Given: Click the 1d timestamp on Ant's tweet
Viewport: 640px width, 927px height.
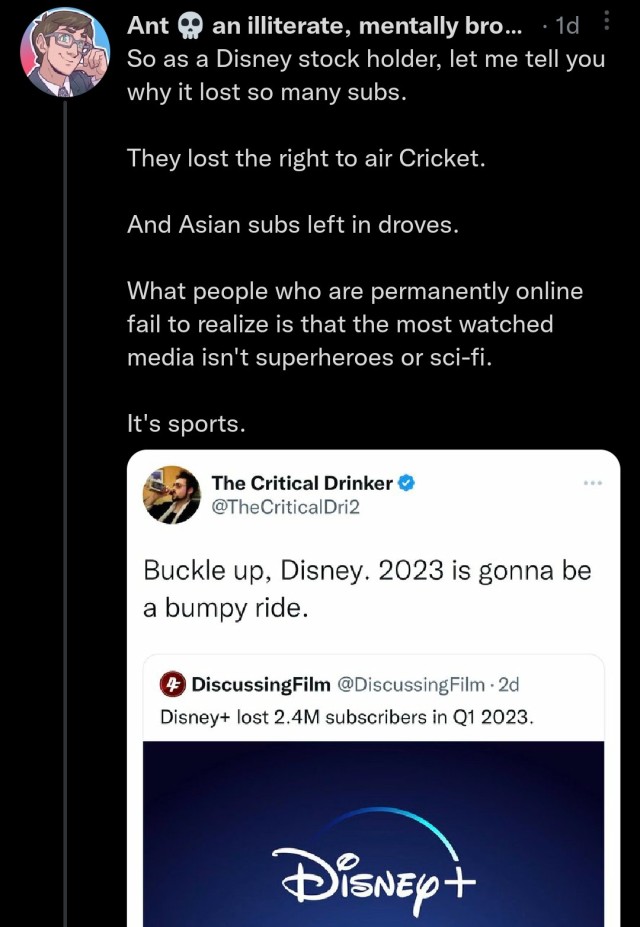Looking at the screenshot, I should pos(566,27).
